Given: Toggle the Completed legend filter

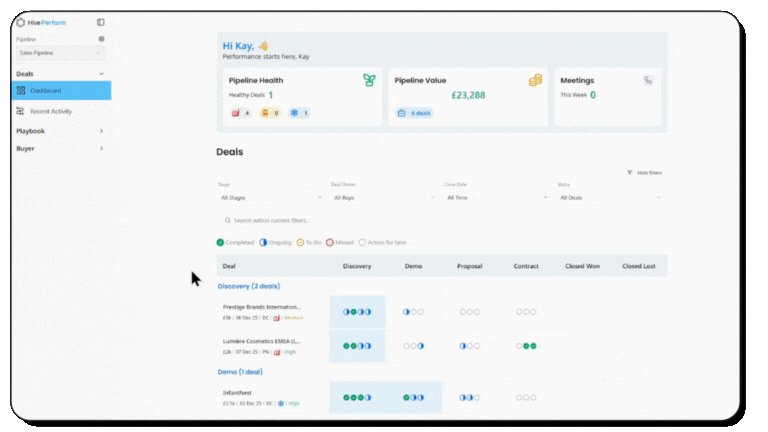Looking at the screenshot, I should 236,242.
